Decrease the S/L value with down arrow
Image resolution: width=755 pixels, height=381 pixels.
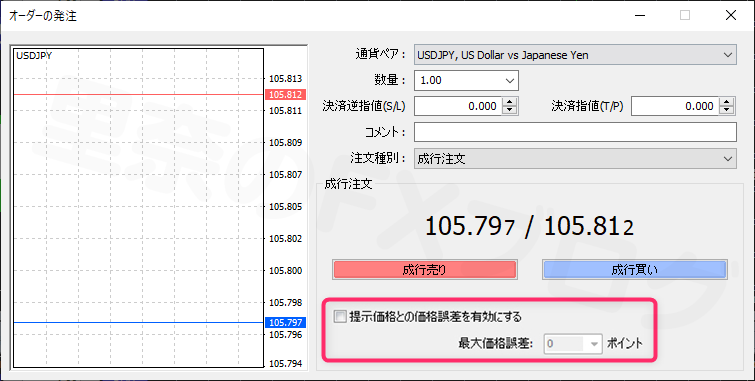tap(509, 111)
